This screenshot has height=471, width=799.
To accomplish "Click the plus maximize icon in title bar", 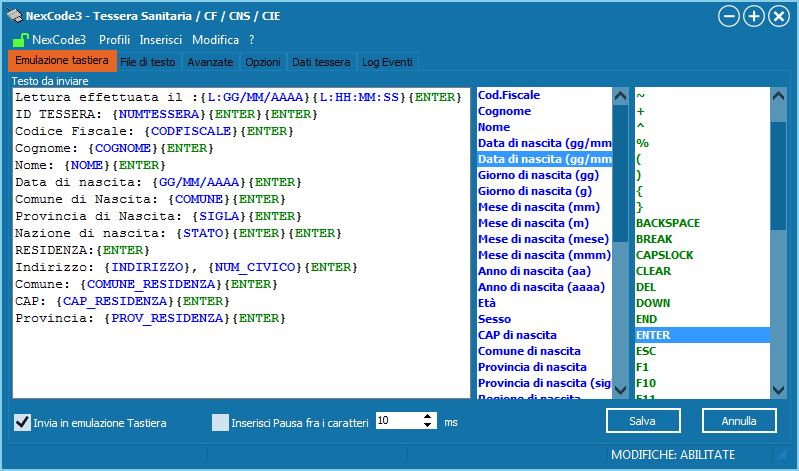I will [754, 16].
